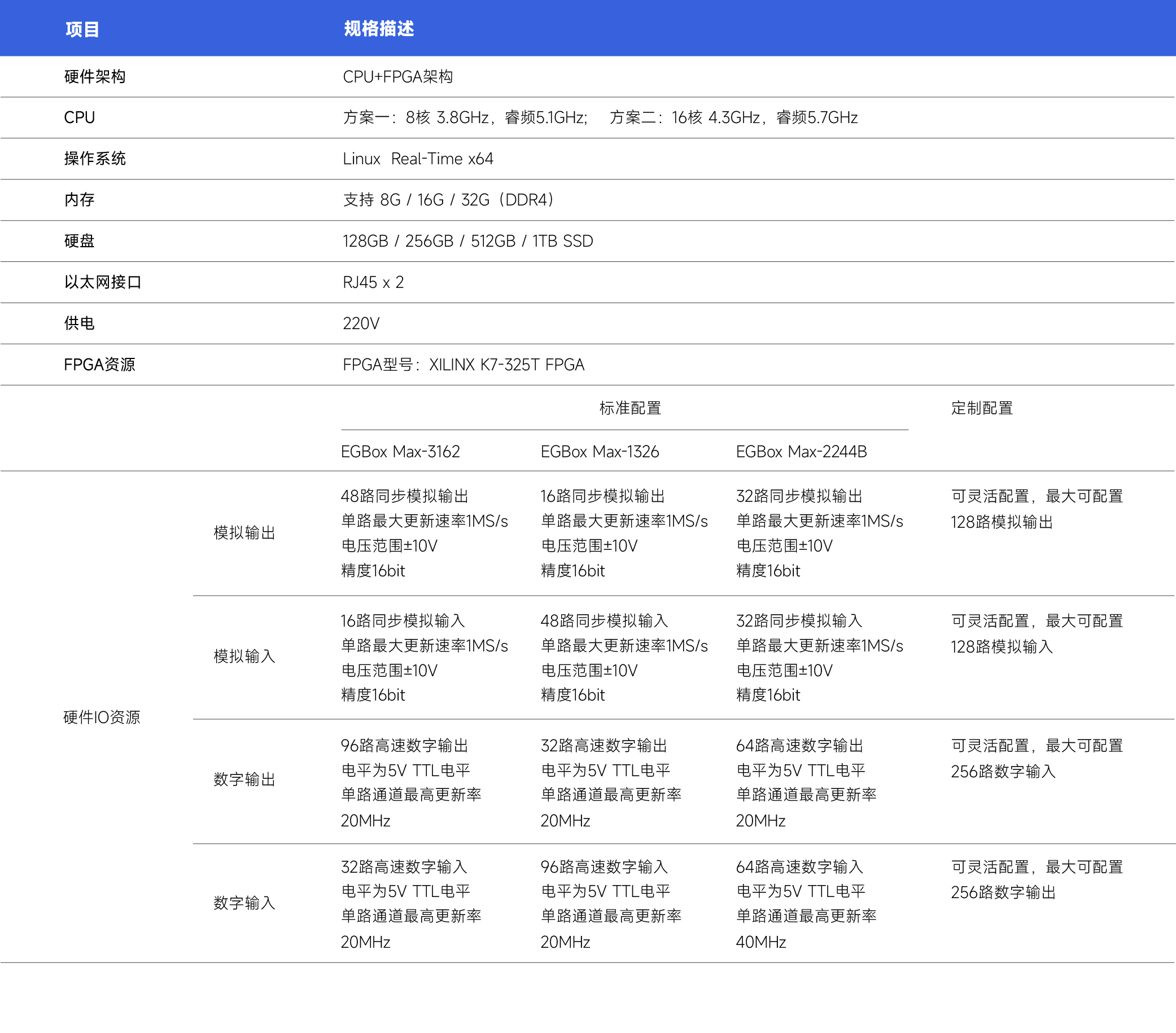Screen dimensions: 1176x1033
Task: Select XILINX K7-325T FPGA model text
Action: (506, 365)
